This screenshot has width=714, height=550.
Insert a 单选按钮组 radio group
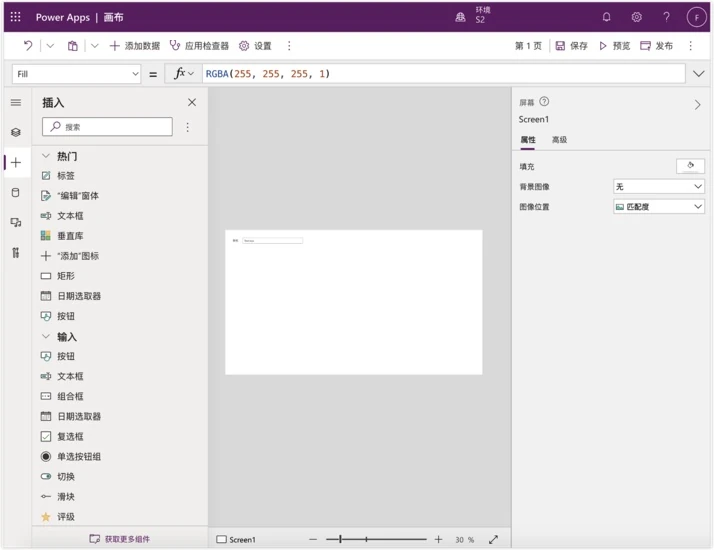(x=71, y=457)
